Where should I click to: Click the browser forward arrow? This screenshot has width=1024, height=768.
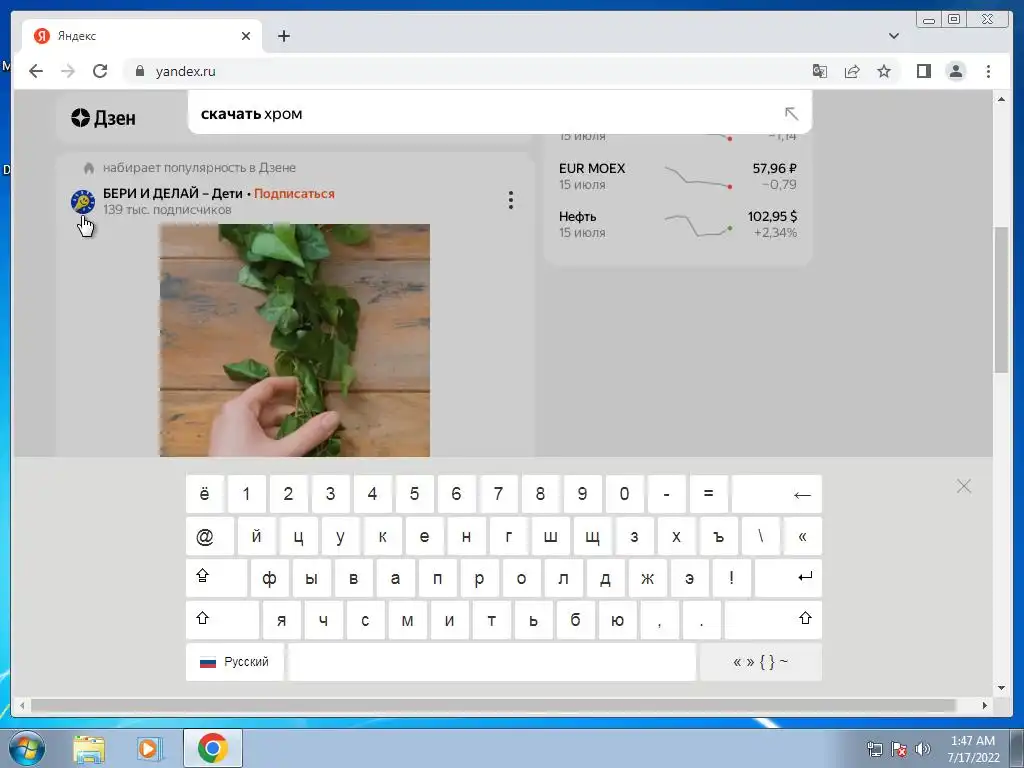click(x=68, y=71)
